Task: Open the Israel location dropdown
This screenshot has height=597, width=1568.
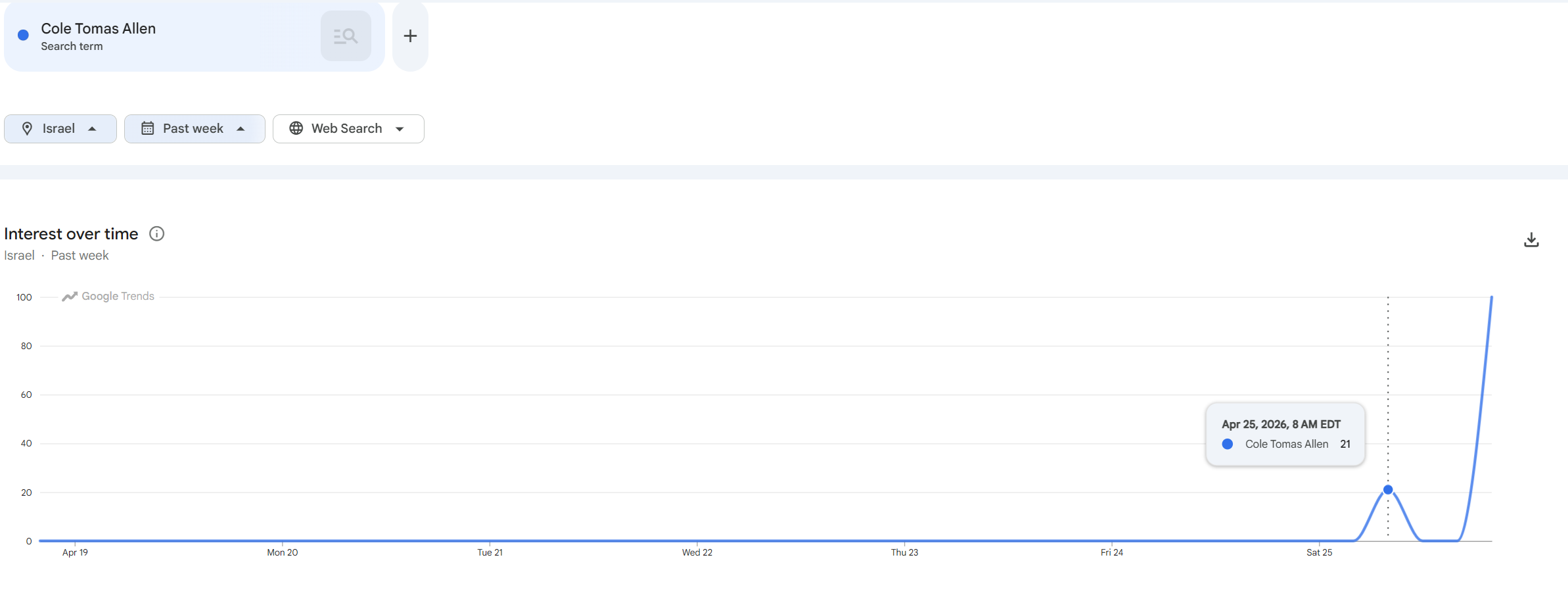Action: (x=60, y=129)
